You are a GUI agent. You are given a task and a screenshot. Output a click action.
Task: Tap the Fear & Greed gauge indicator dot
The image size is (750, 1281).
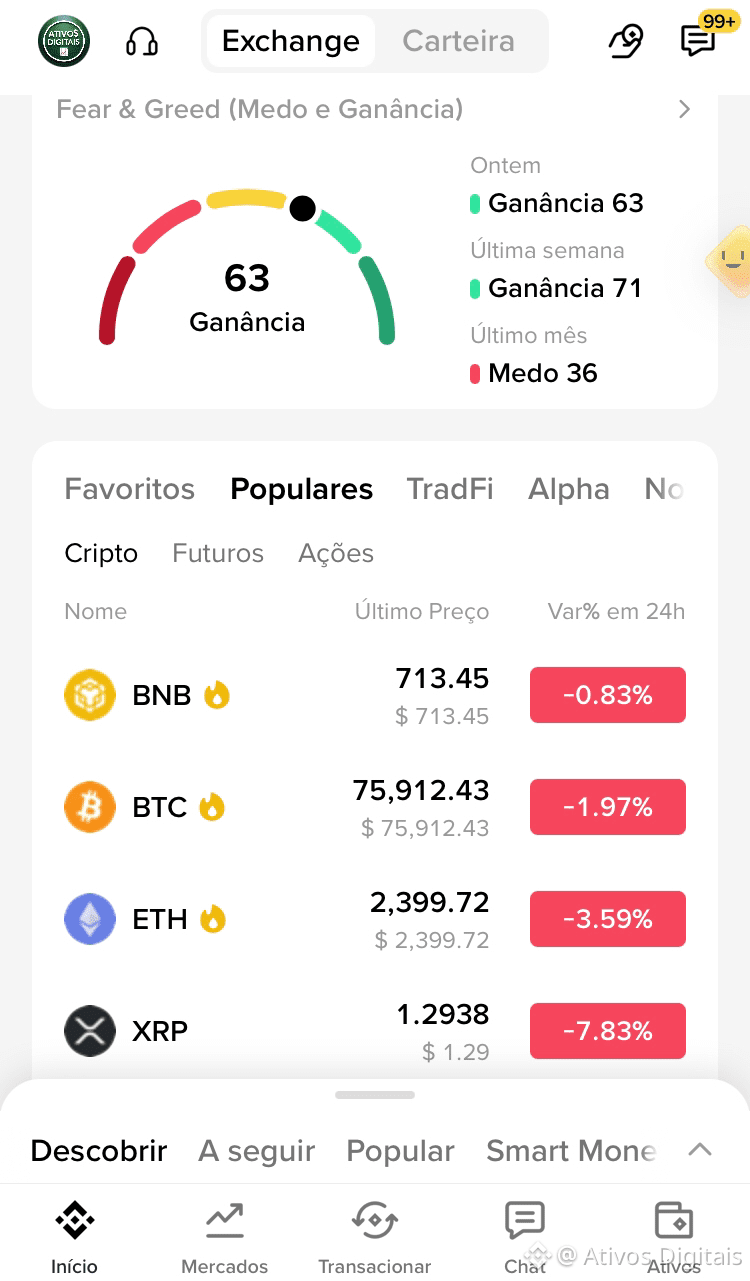pos(303,209)
